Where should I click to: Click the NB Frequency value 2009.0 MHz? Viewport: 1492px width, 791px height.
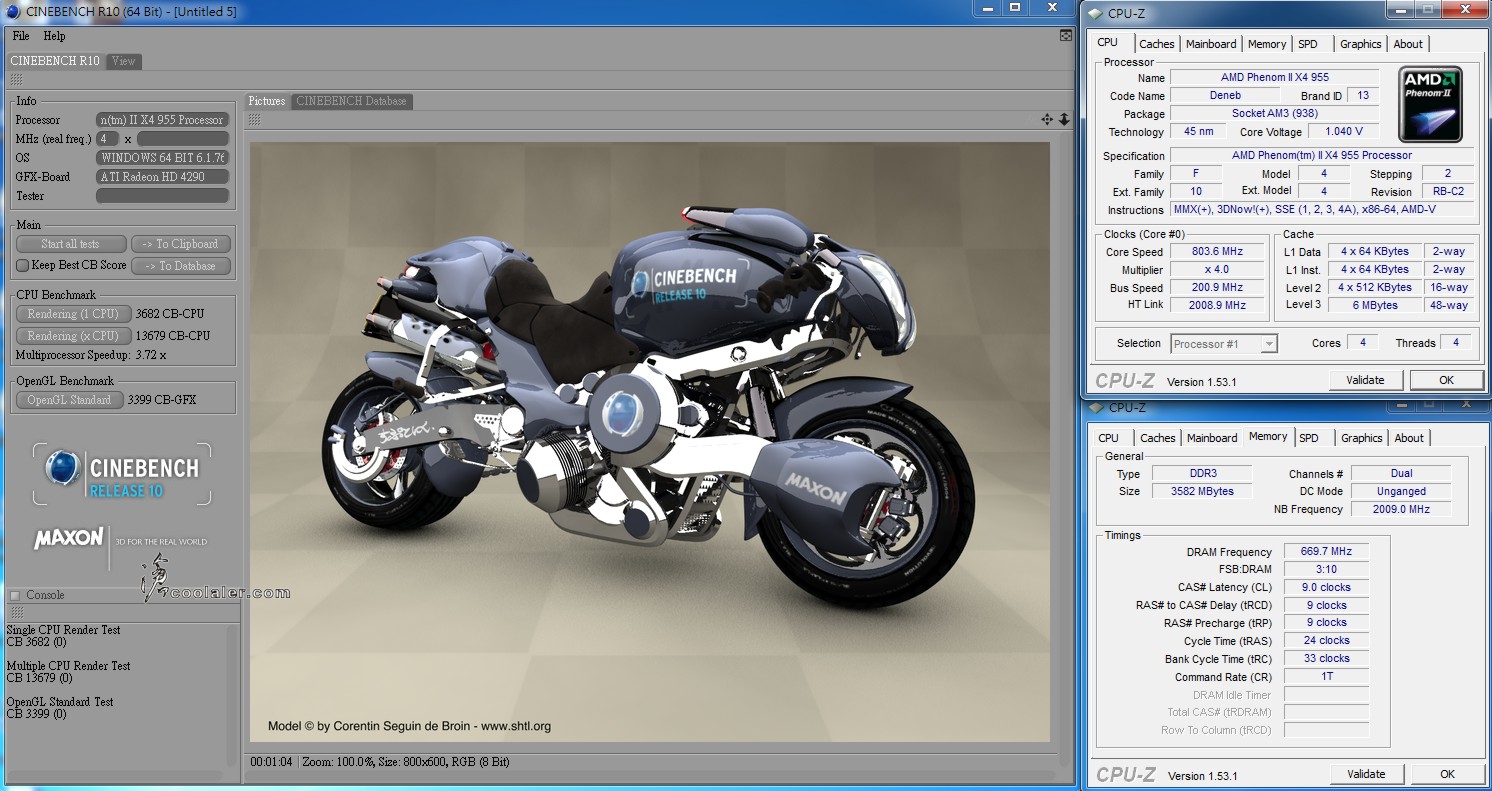(1401, 509)
